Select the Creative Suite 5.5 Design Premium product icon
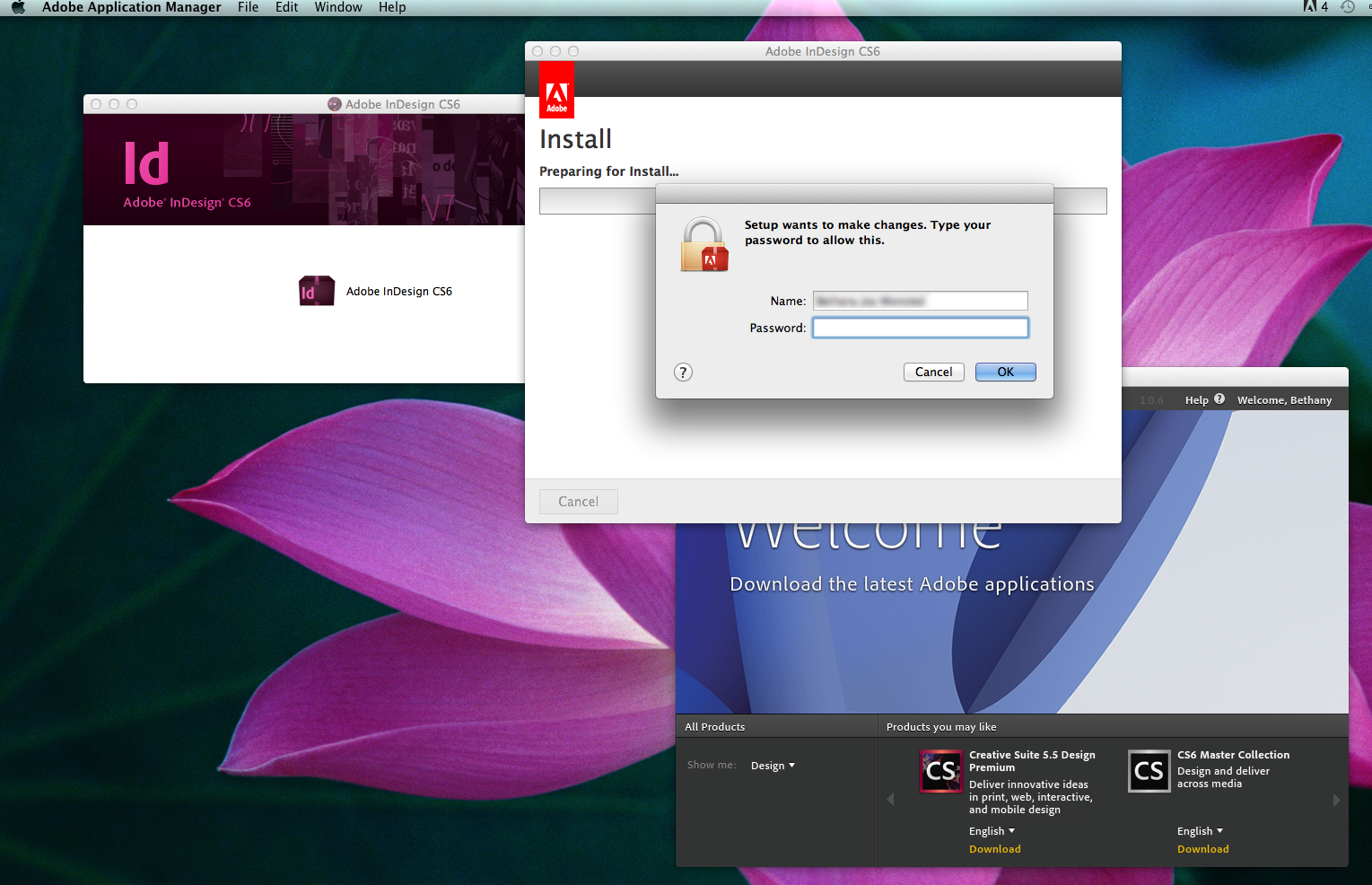The image size is (1372, 885). (x=940, y=770)
